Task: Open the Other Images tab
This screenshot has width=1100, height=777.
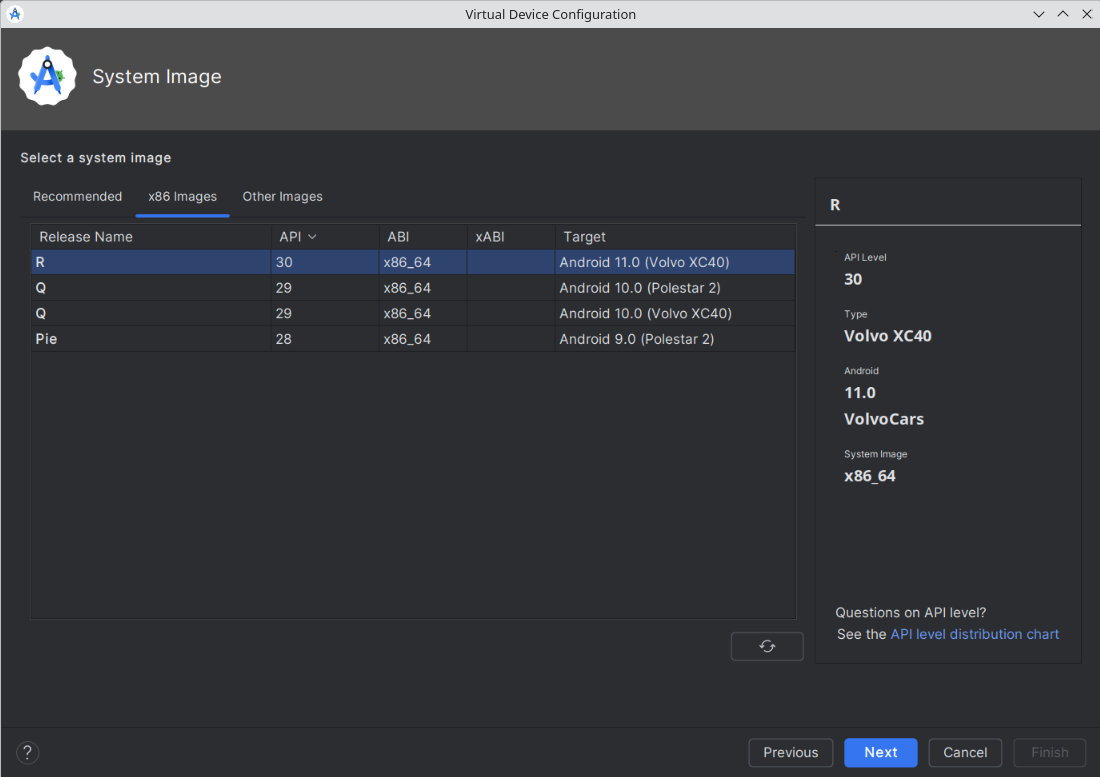Action: tap(282, 196)
